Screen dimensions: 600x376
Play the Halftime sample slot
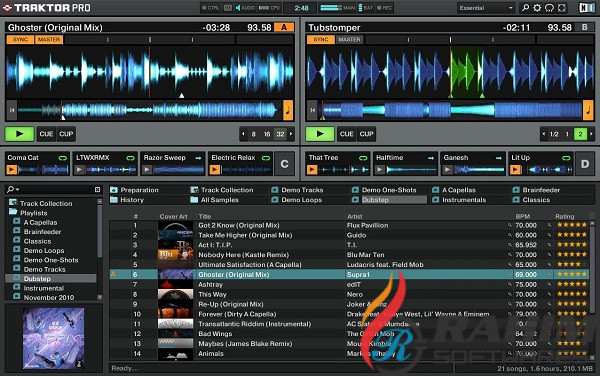pos(380,169)
